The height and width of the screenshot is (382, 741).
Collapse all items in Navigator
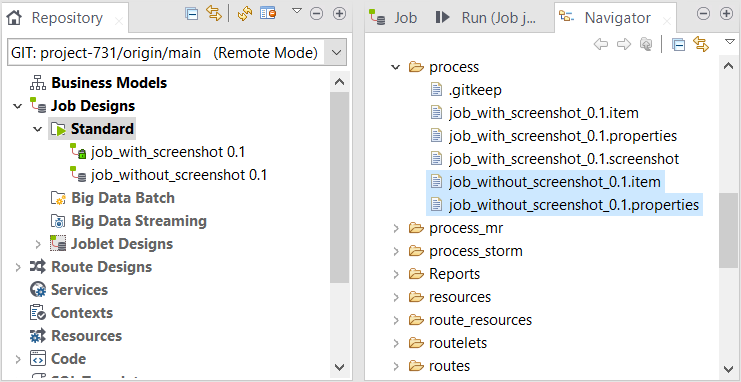[x=679, y=45]
